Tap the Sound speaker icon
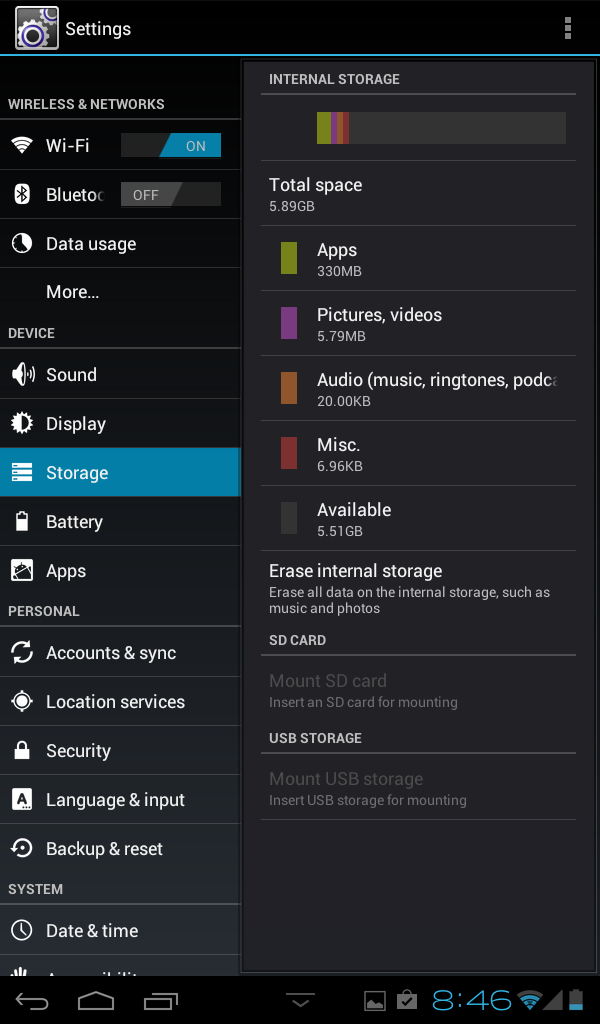600x1024 pixels. (22, 374)
